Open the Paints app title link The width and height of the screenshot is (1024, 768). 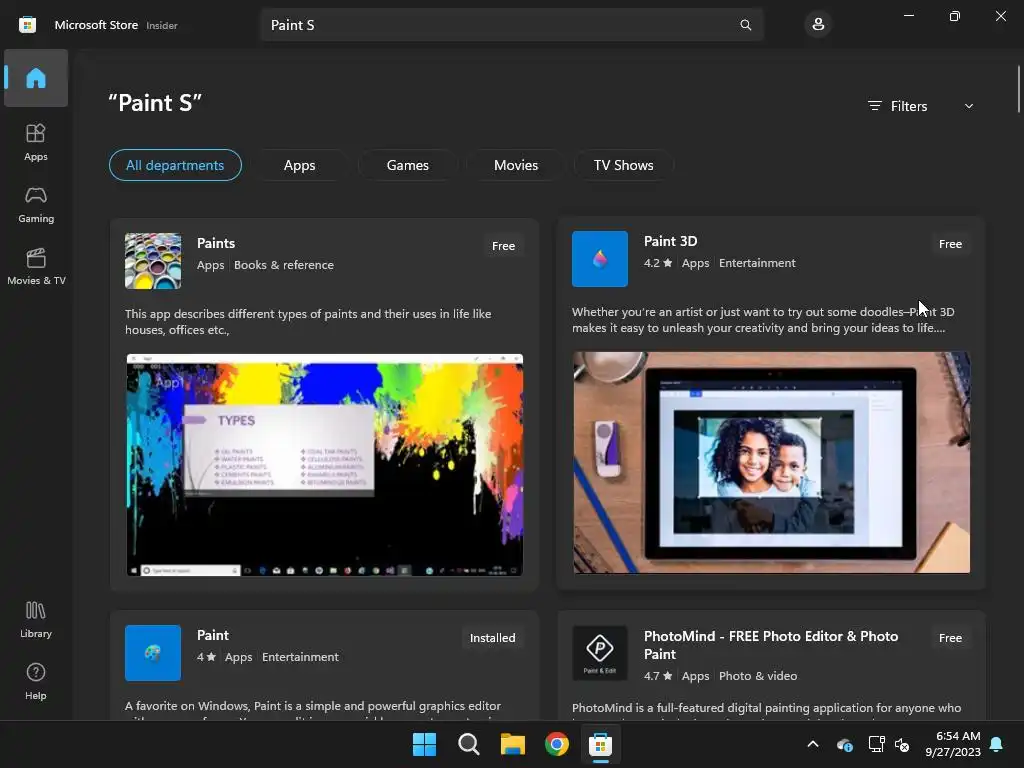216,243
